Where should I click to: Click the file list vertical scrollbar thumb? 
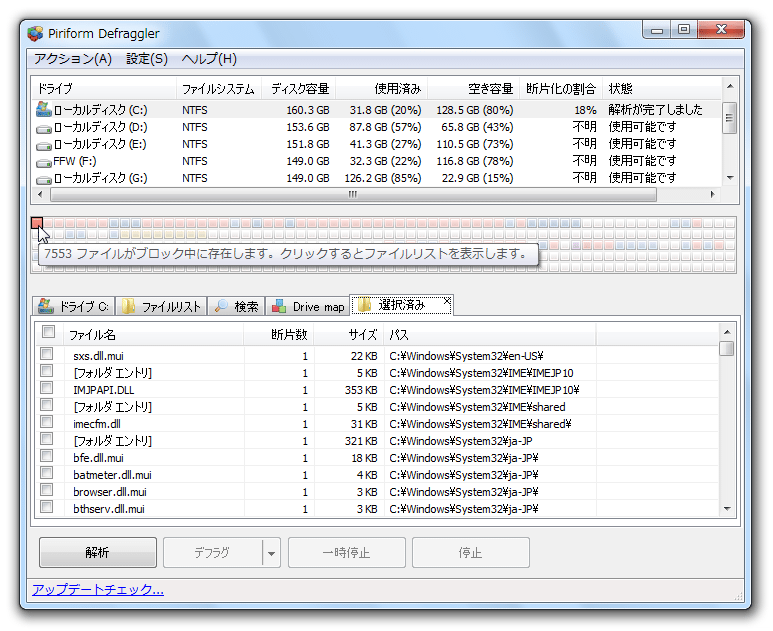(x=727, y=348)
